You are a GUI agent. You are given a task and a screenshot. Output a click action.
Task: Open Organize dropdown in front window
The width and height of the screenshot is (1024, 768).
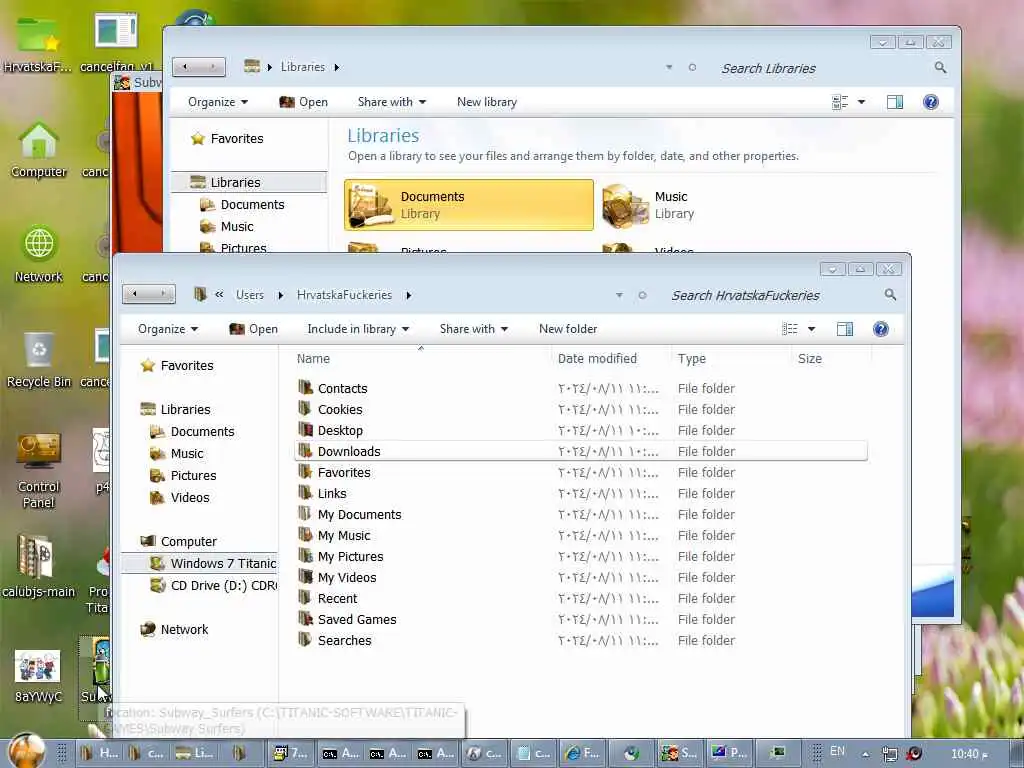(x=168, y=328)
